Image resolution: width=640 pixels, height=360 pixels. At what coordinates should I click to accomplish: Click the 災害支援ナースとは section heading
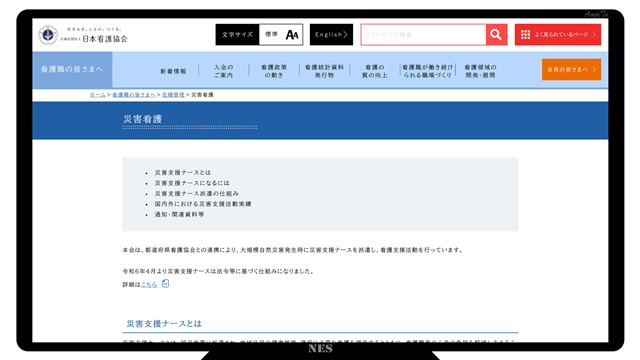(x=164, y=324)
